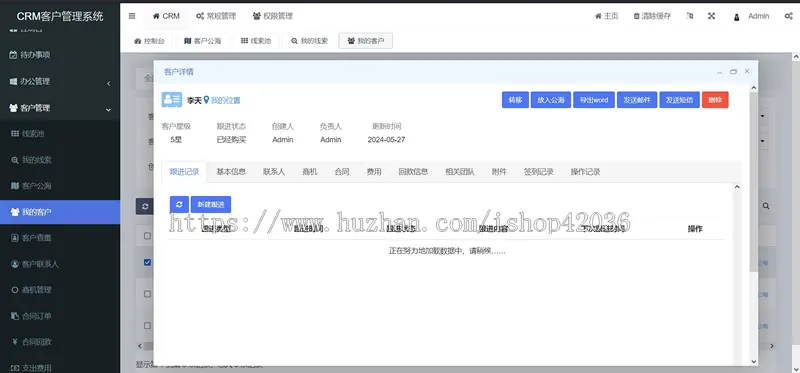Switch to the 基本信息 tab
The height and width of the screenshot is (373, 800).
231,172
